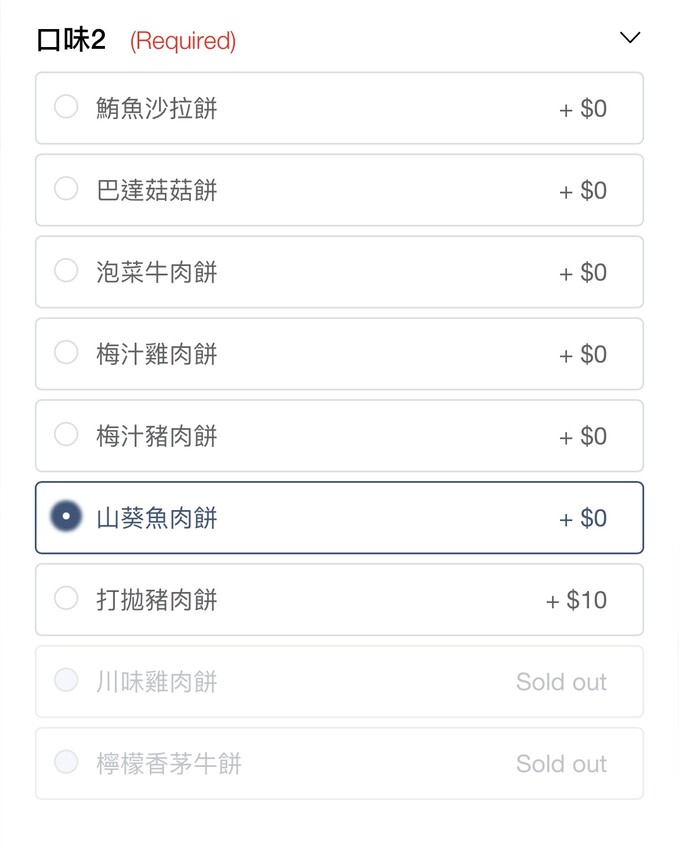Choose the 泡菜牛肉餅 radio button

click(66, 271)
